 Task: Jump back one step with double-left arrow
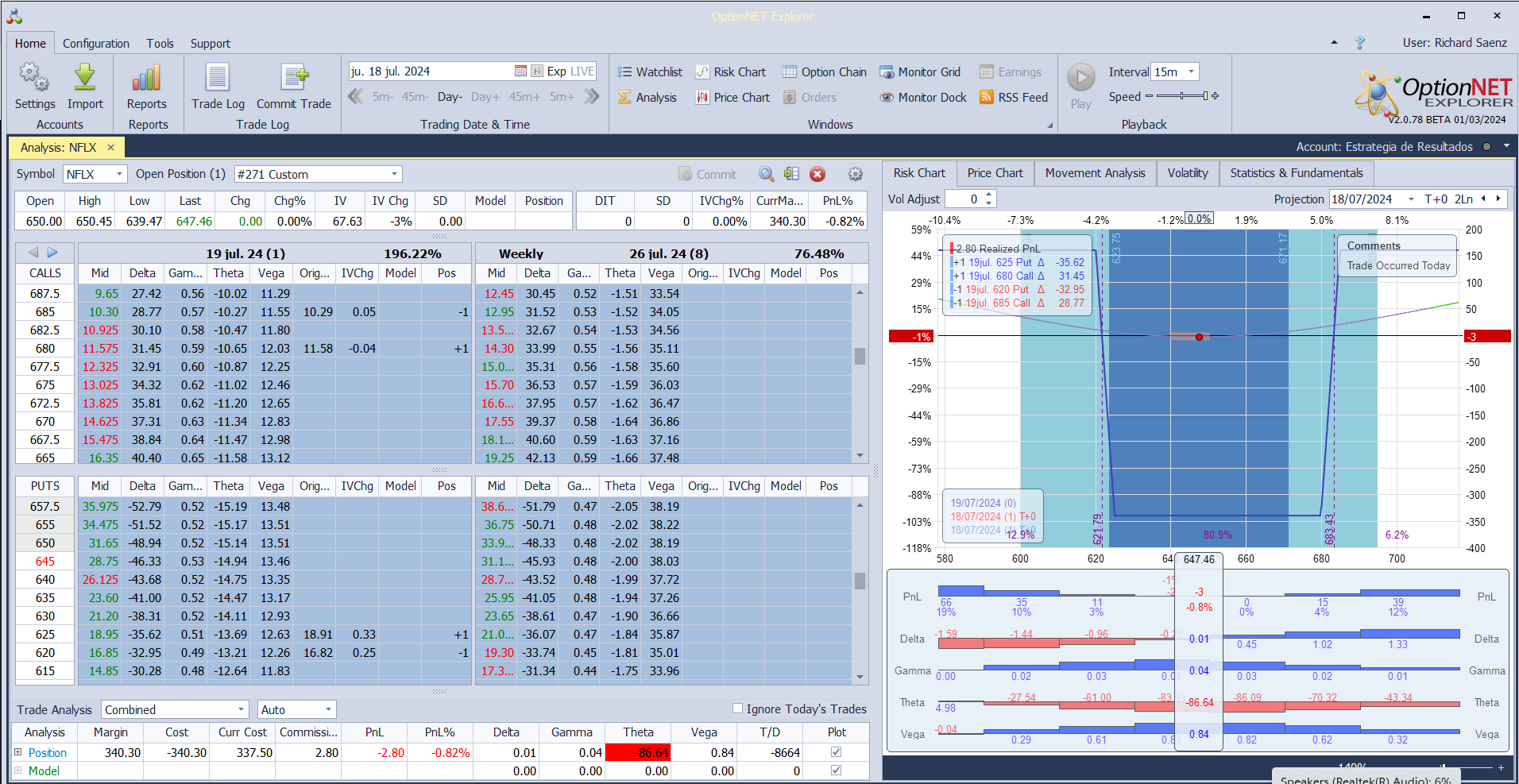(356, 97)
